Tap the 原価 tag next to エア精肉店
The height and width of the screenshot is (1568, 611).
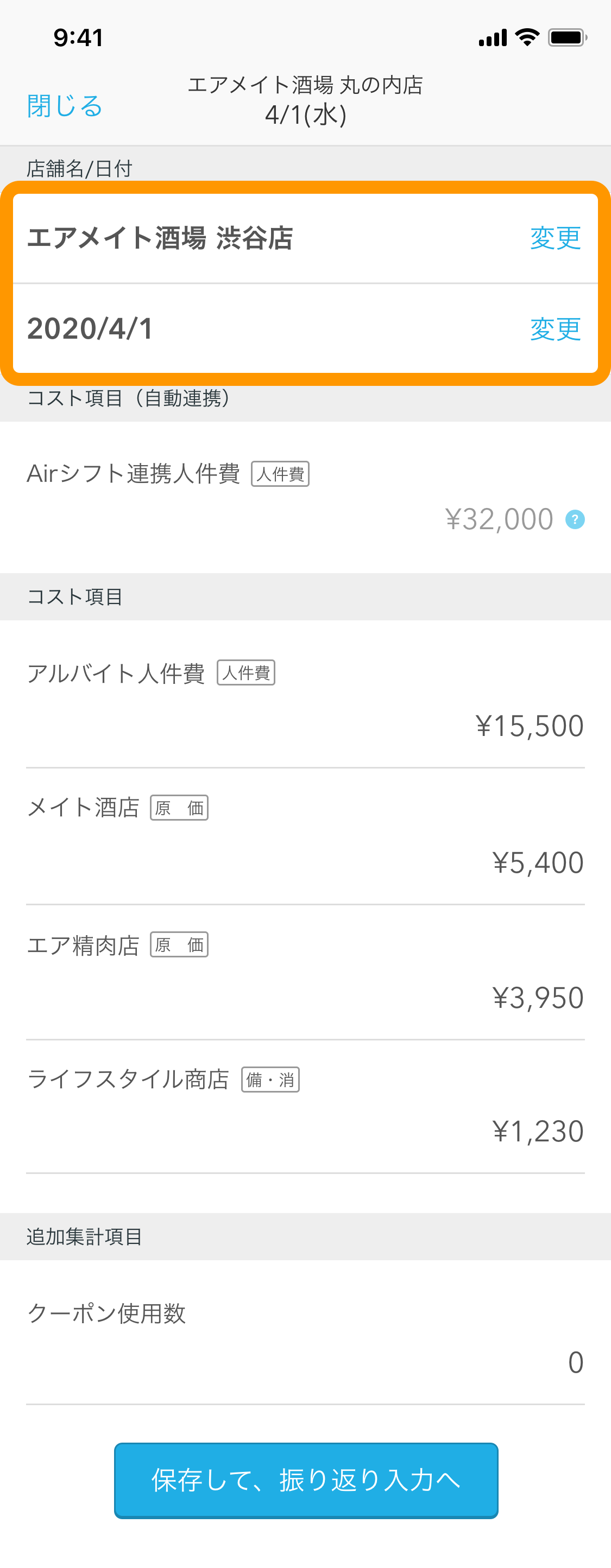[x=179, y=945]
